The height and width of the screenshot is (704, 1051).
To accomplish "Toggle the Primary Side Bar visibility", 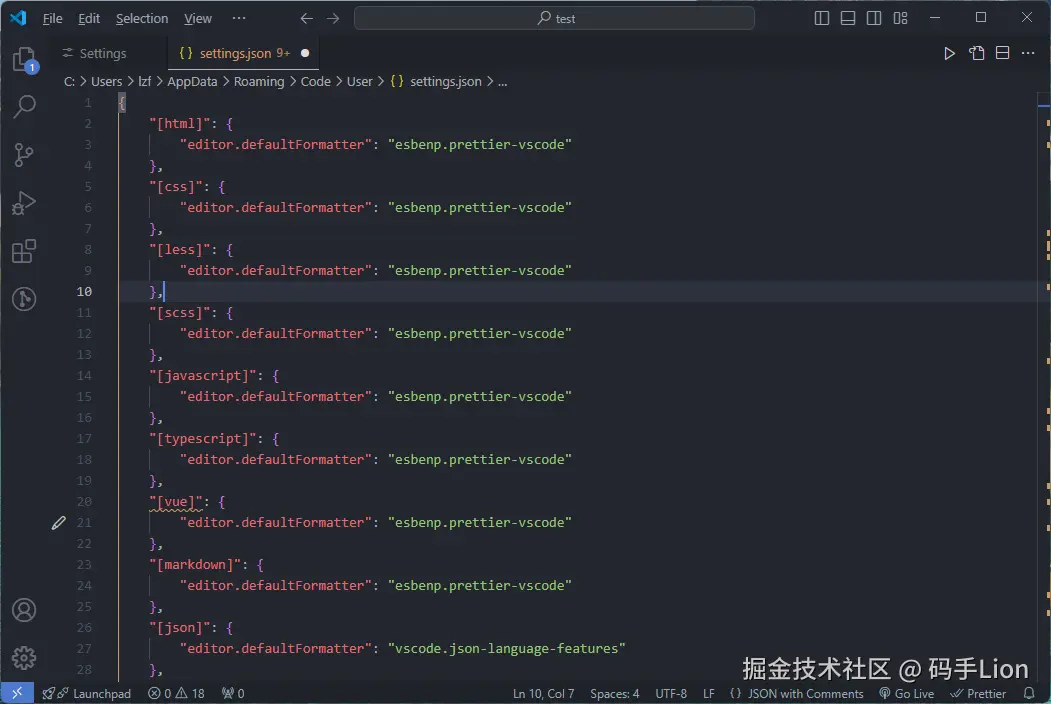I will pos(821,17).
